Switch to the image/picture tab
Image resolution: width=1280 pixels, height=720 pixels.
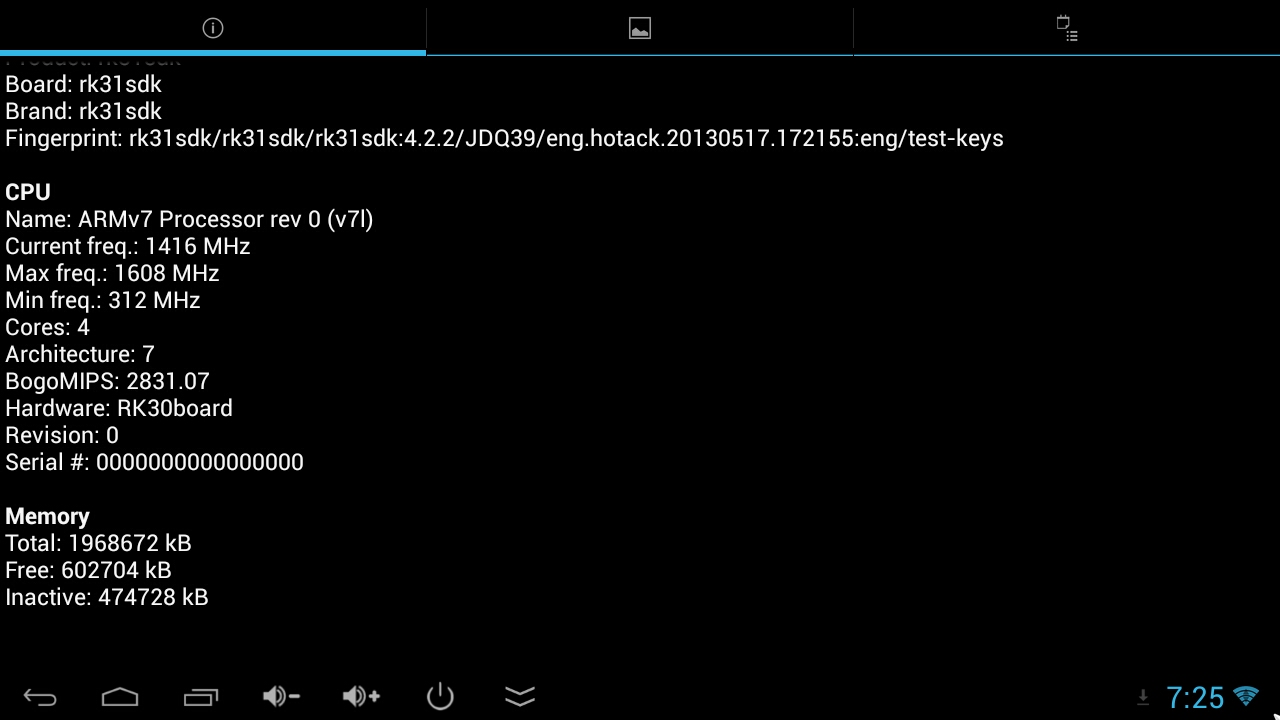[640, 28]
